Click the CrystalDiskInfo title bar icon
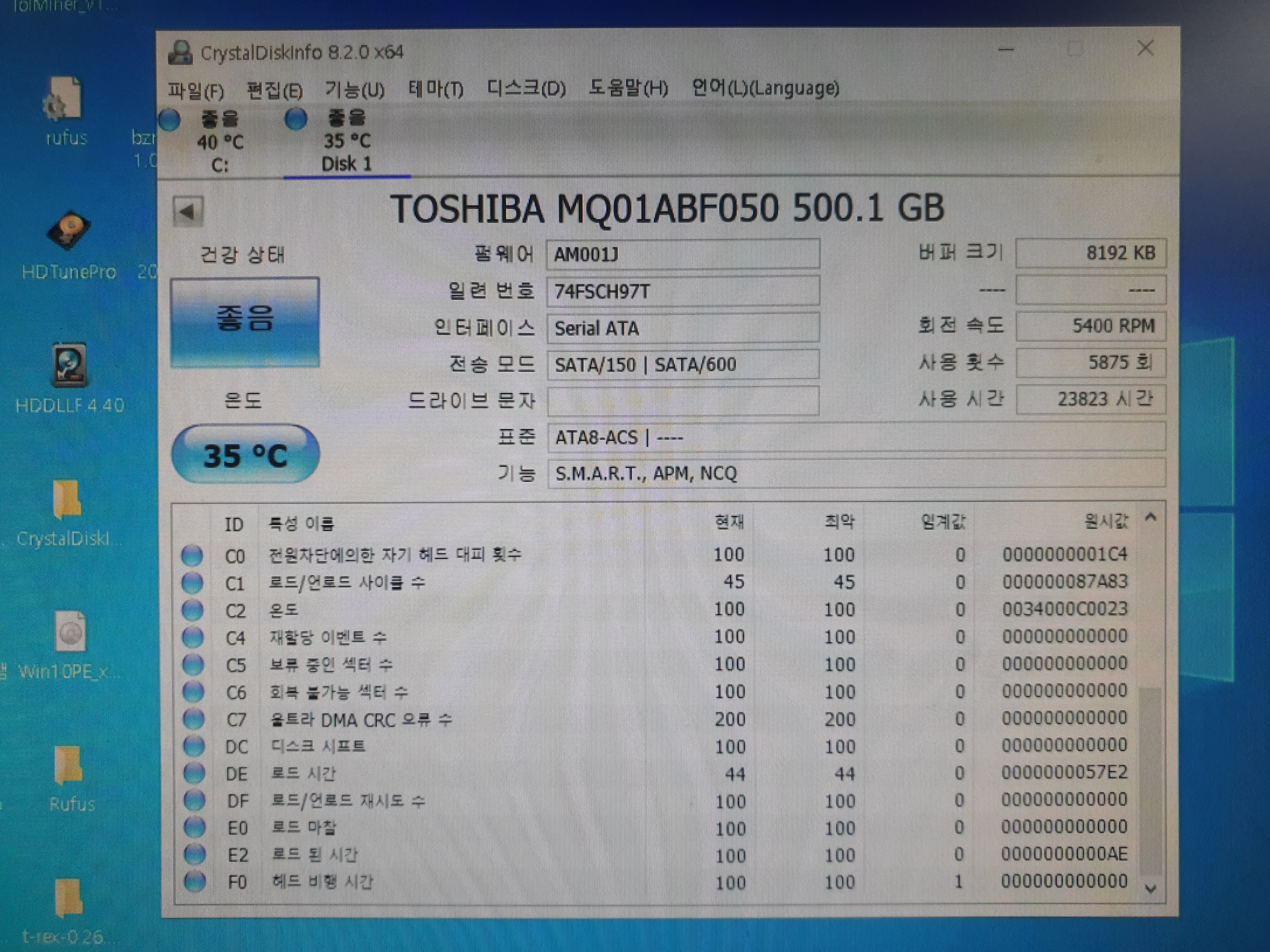The height and width of the screenshot is (952, 1270). pos(180,53)
